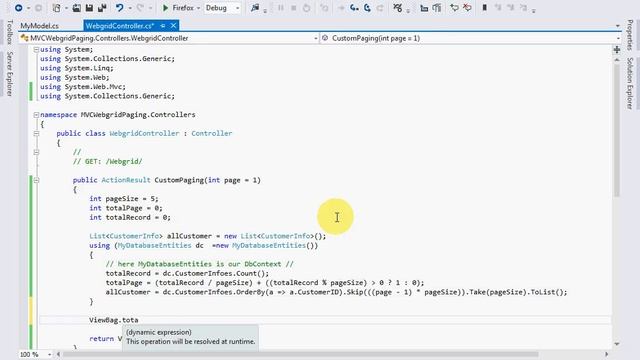The image size is (640, 360).
Task: Click the Open File toolbar icon
Action: coord(76,8)
